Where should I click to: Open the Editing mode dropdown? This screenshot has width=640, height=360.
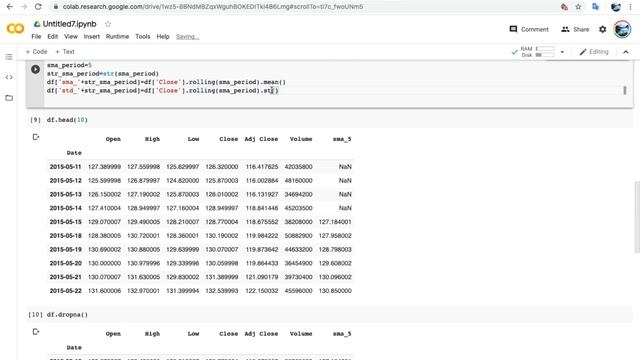[594, 52]
